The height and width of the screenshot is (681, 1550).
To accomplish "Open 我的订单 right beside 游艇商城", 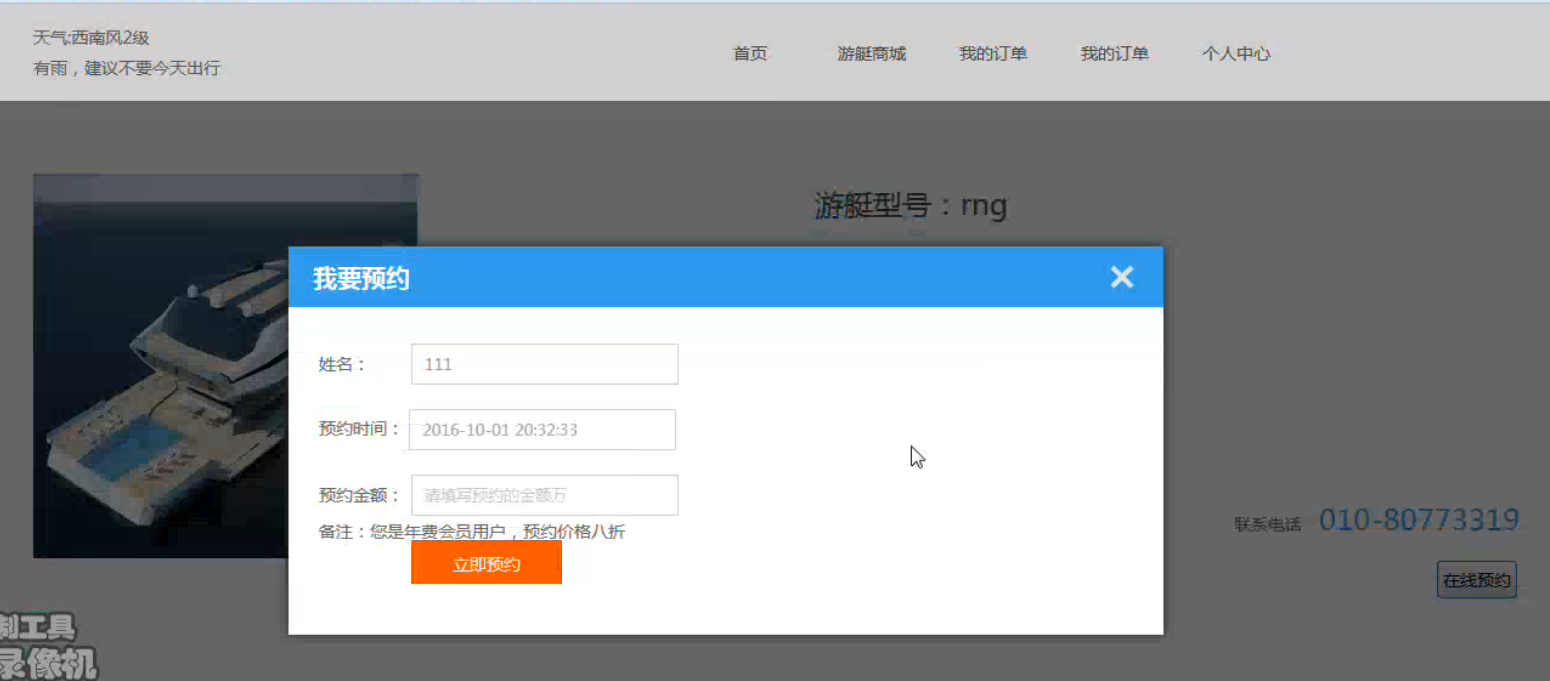I will pos(993,54).
